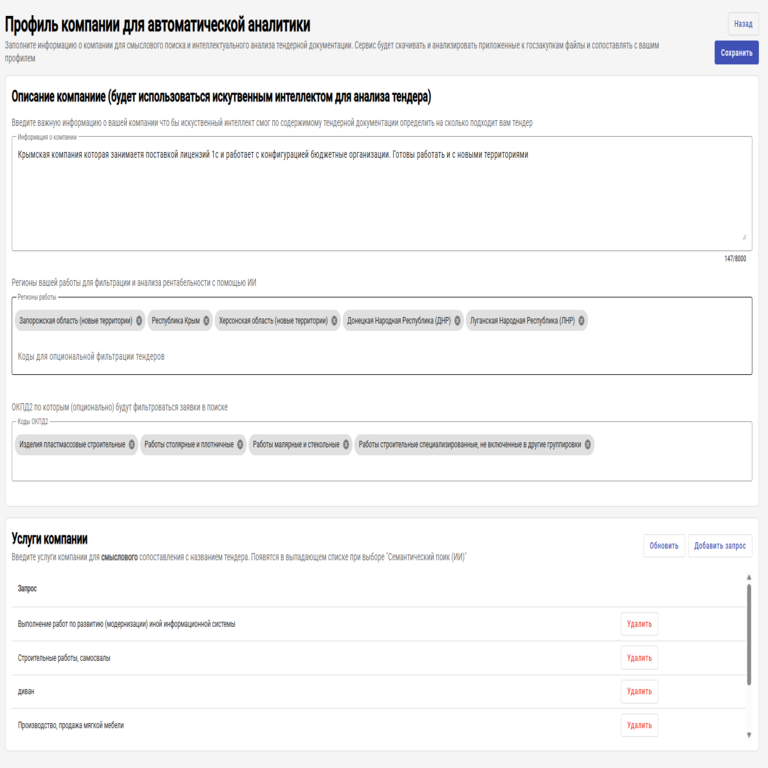Click Добавить запрос button

pyautogui.click(x=720, y=546)
